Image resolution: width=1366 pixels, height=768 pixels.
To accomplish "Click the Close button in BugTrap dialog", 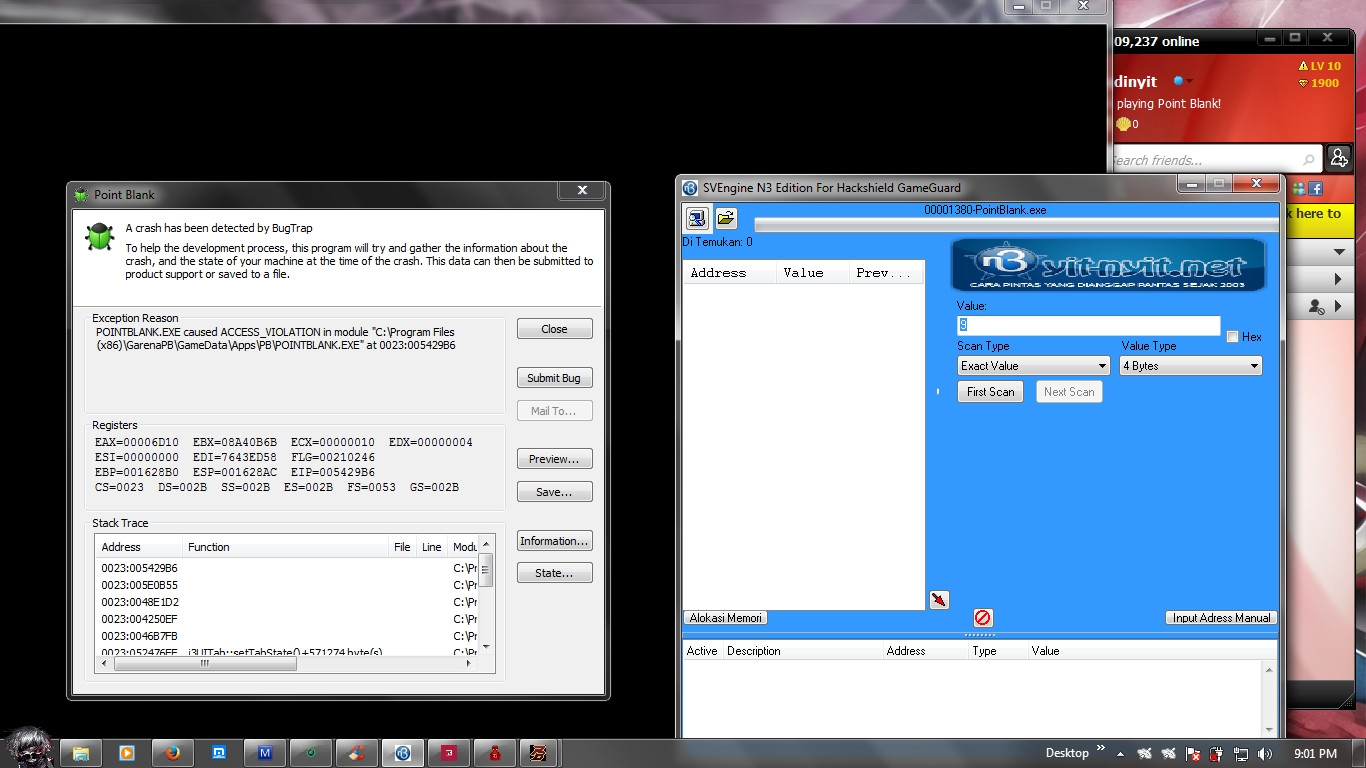I will tap(555, 329).
